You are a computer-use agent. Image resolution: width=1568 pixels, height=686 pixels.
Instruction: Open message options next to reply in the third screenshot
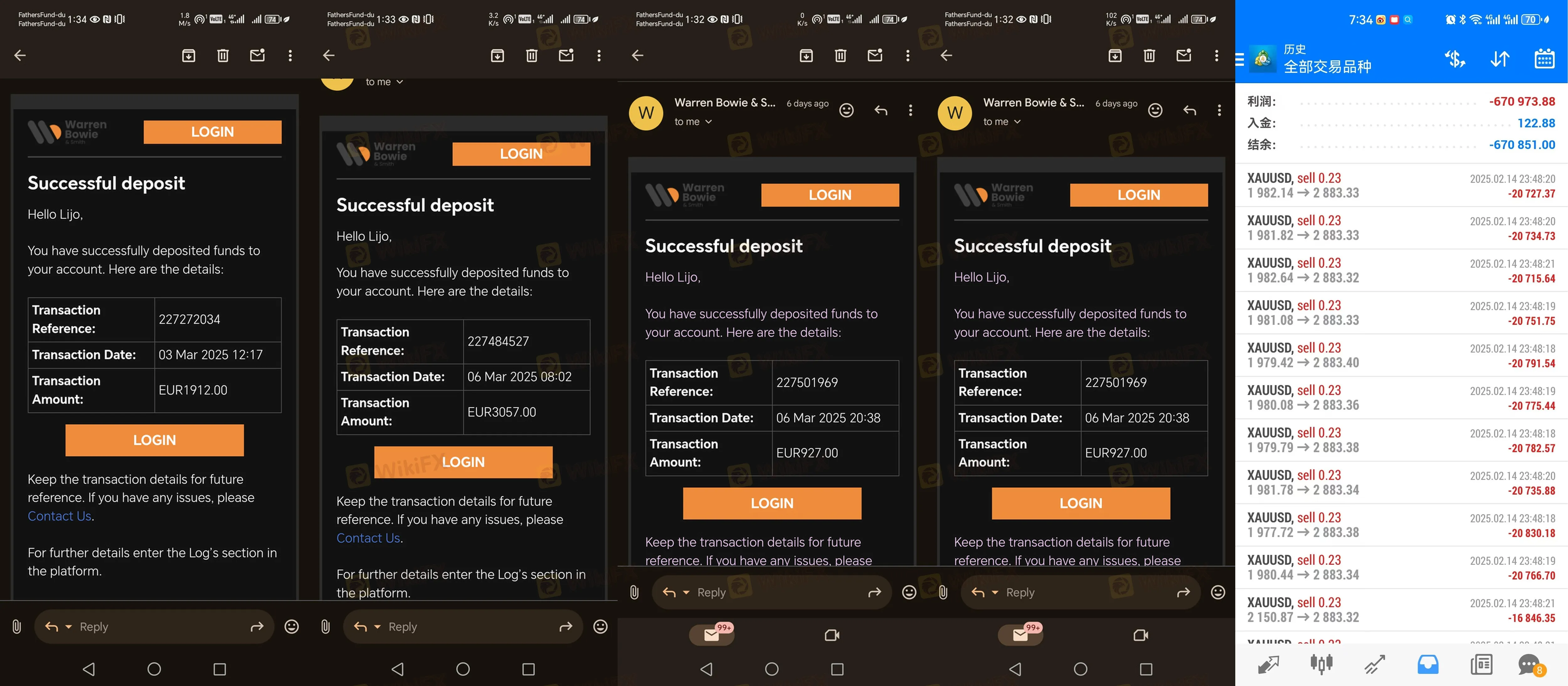tap(910, 110)
